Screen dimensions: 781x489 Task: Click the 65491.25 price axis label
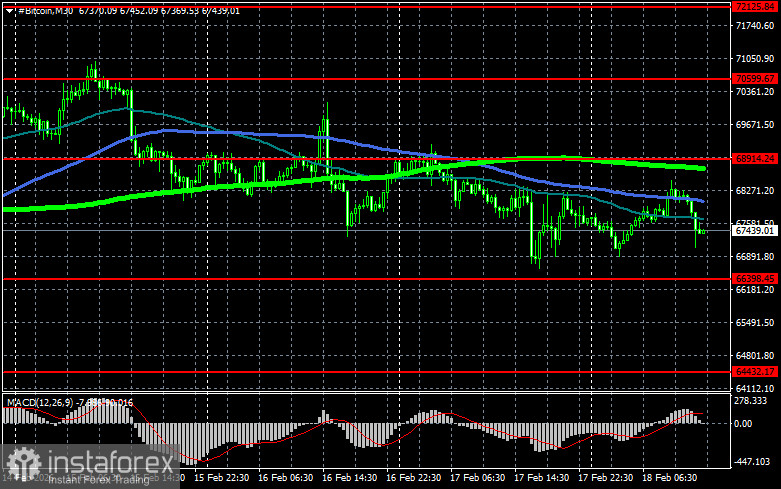click(x=754, y=323)
